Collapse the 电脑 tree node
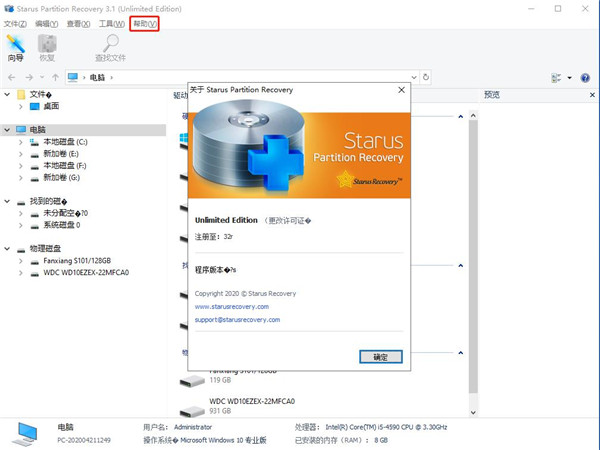 (7, 130)
